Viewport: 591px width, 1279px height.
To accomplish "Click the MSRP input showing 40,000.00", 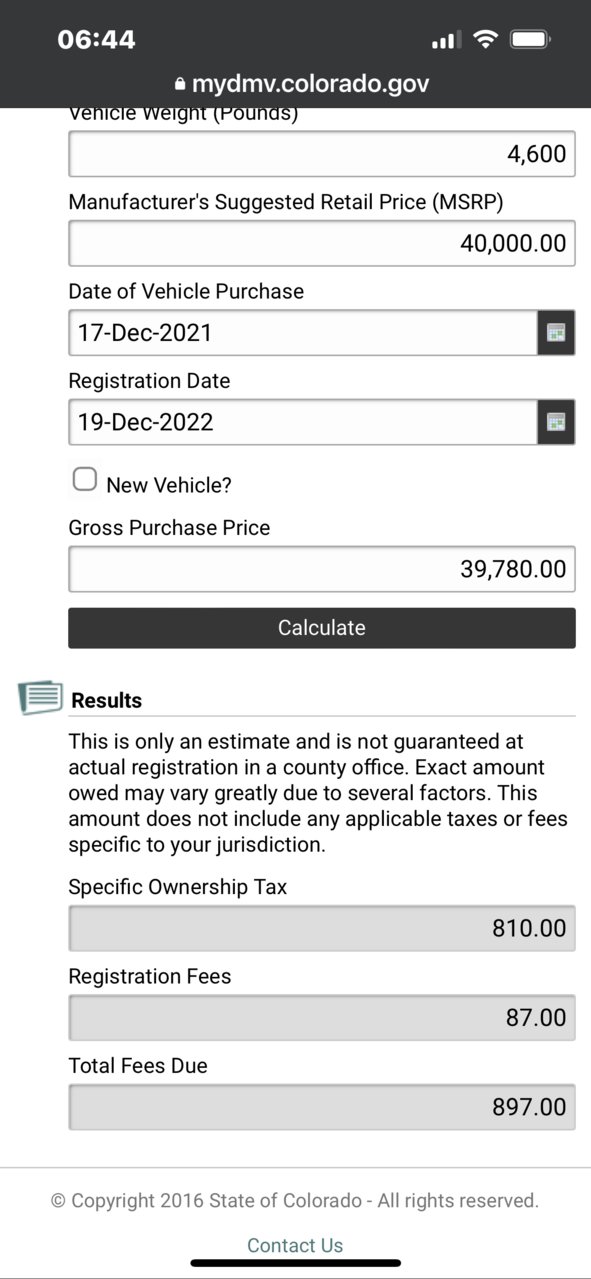I will (x=322, y=243).
